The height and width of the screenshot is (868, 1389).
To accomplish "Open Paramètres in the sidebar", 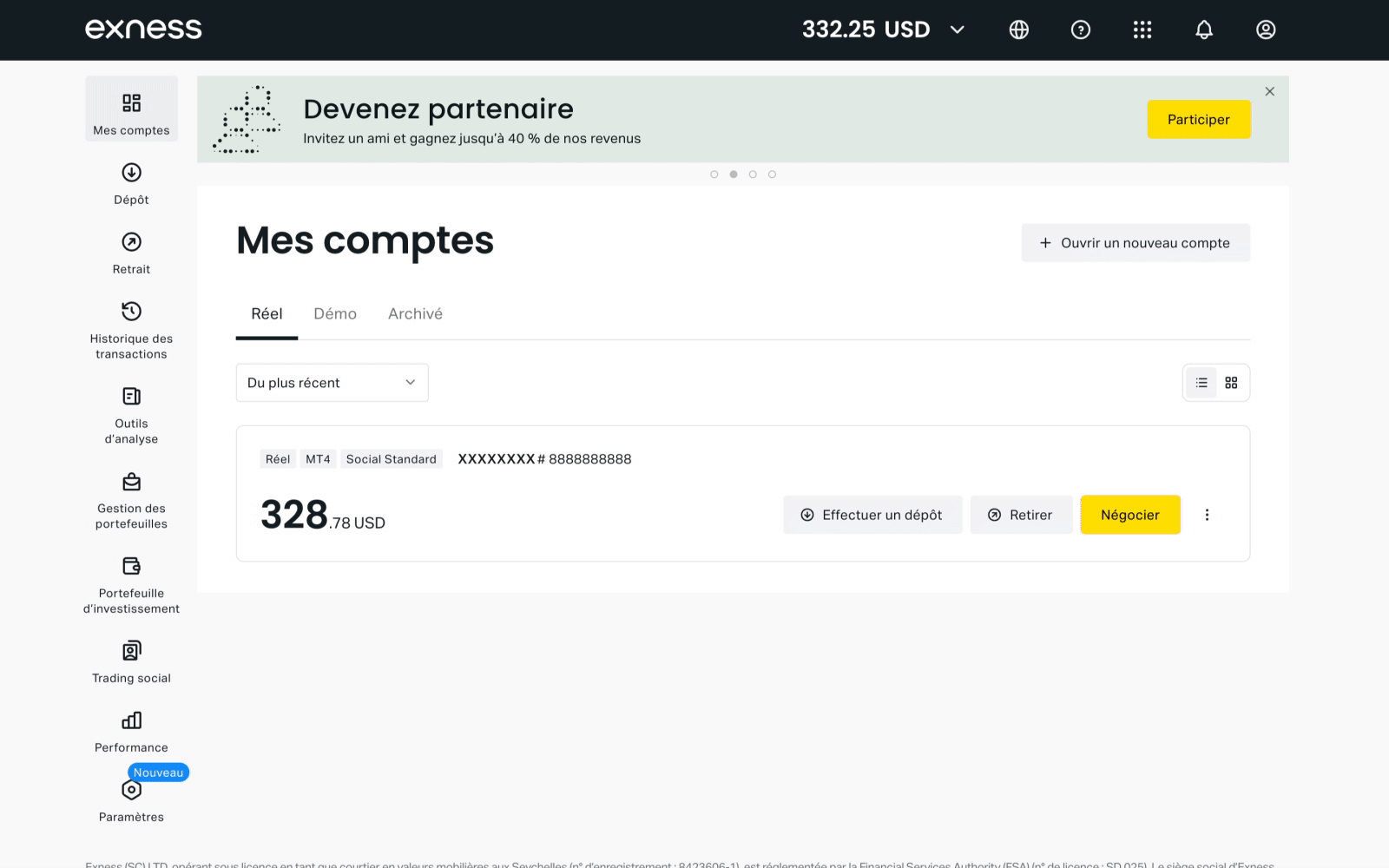I will [x=131, y=801].
